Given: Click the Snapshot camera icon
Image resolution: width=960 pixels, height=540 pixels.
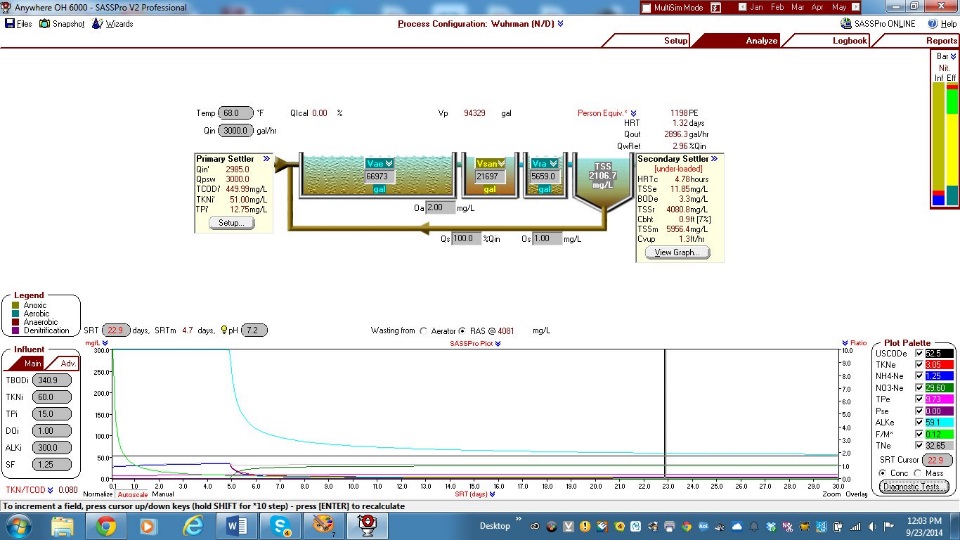Looking at the screenshot, I should pyautogui.click(x=44, y=23).
